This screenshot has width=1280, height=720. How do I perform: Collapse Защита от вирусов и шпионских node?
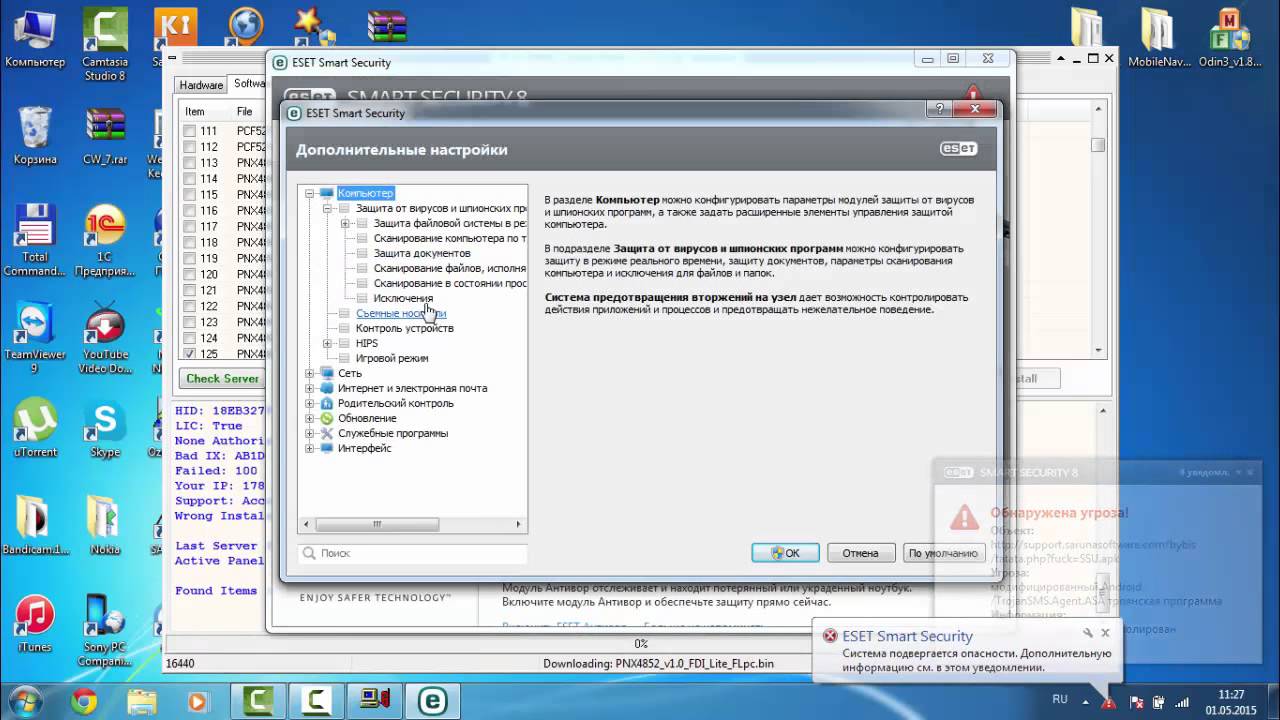[328, 208]
